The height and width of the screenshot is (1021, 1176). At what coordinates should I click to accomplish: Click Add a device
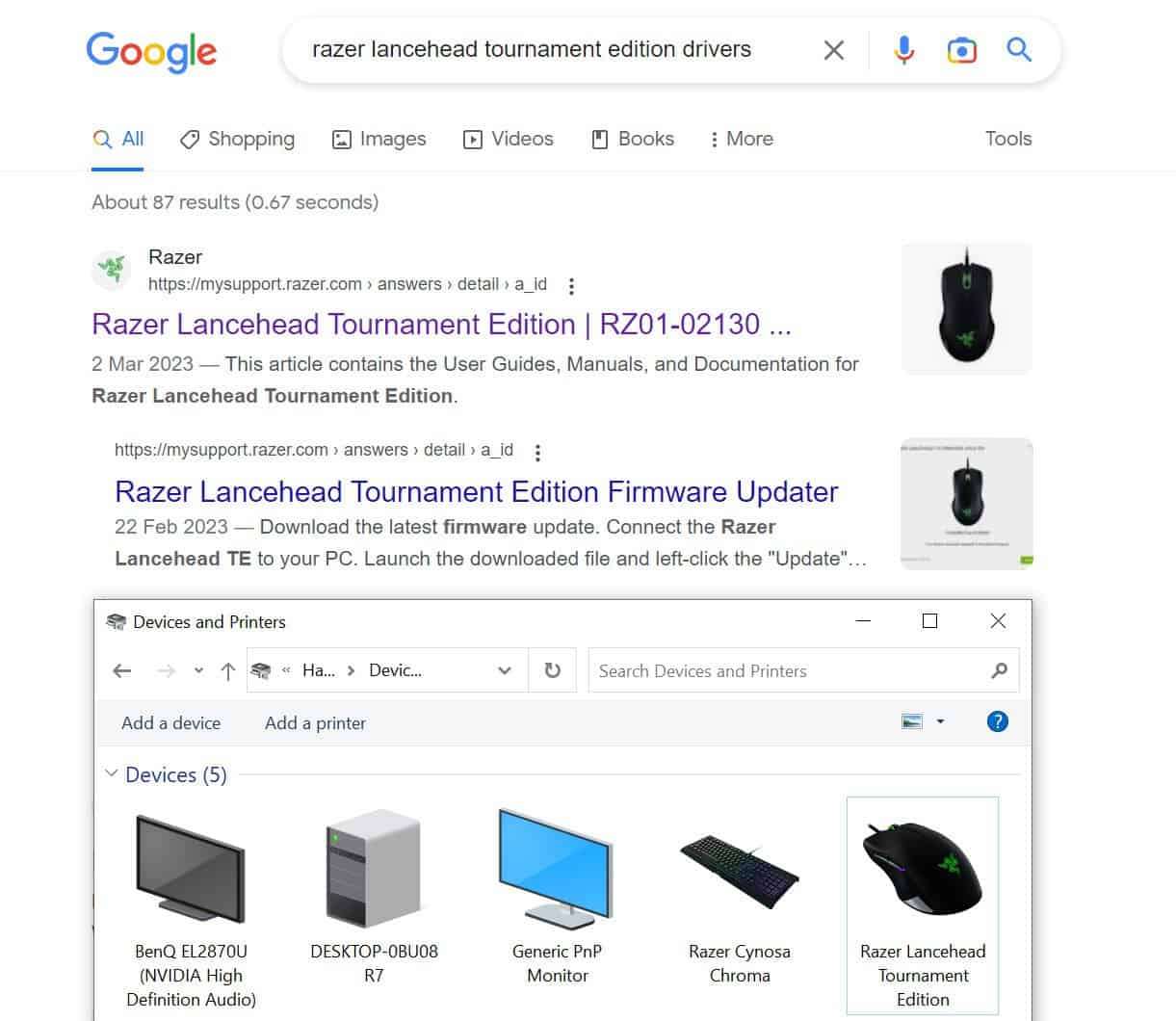tap(170, 723)
